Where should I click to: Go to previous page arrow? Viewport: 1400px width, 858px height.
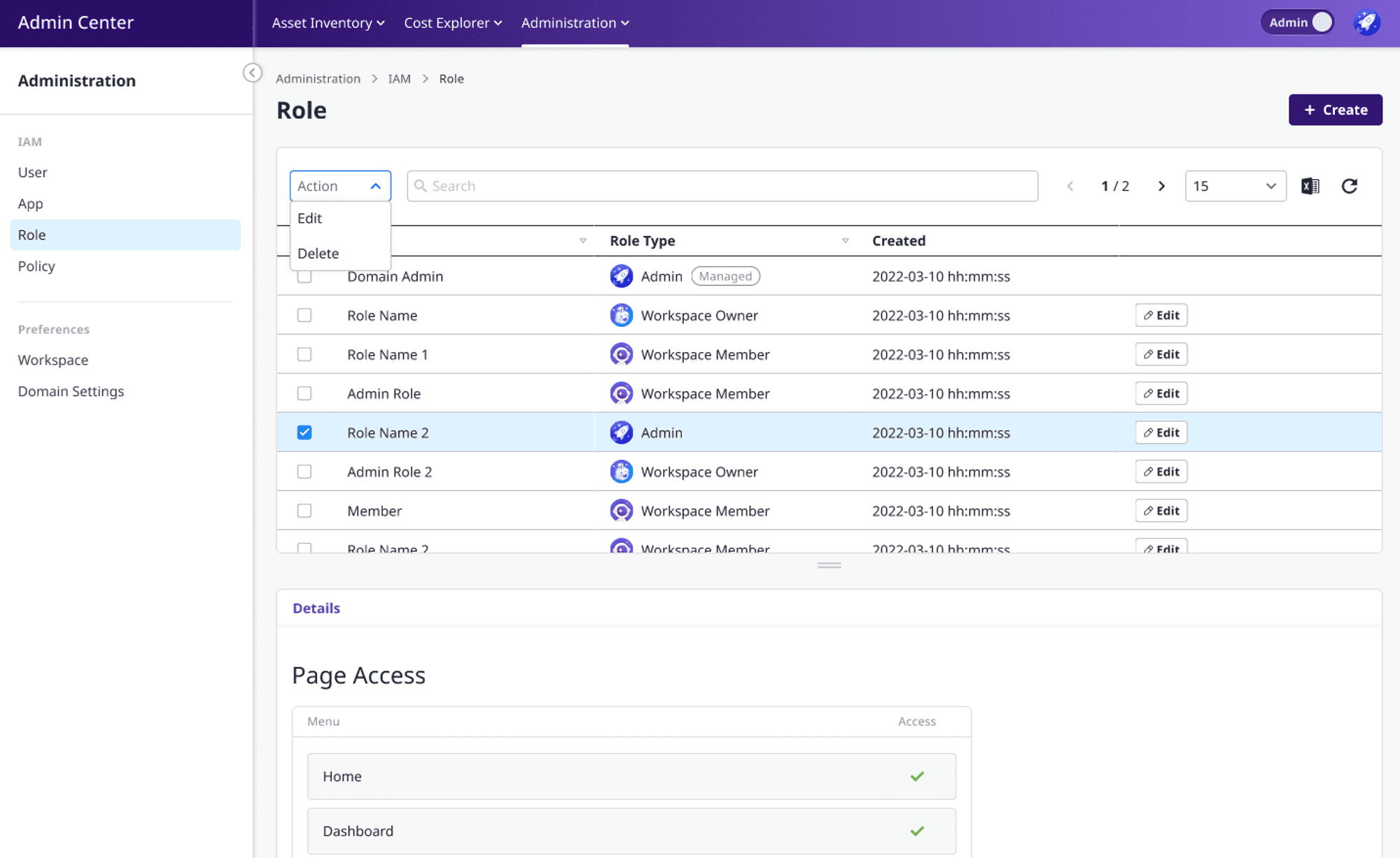click(1070, 186)
